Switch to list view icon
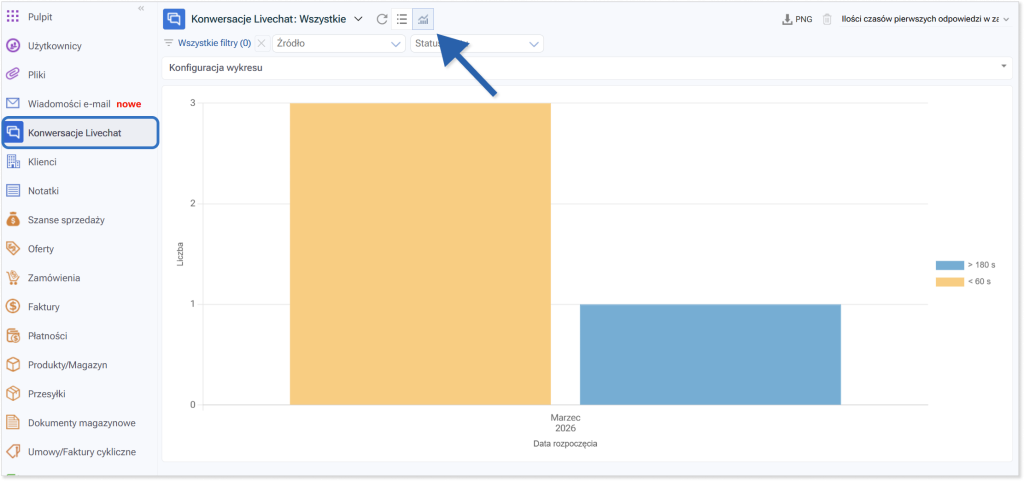This screenshot has width=1024, height=481. coord(402,19)
